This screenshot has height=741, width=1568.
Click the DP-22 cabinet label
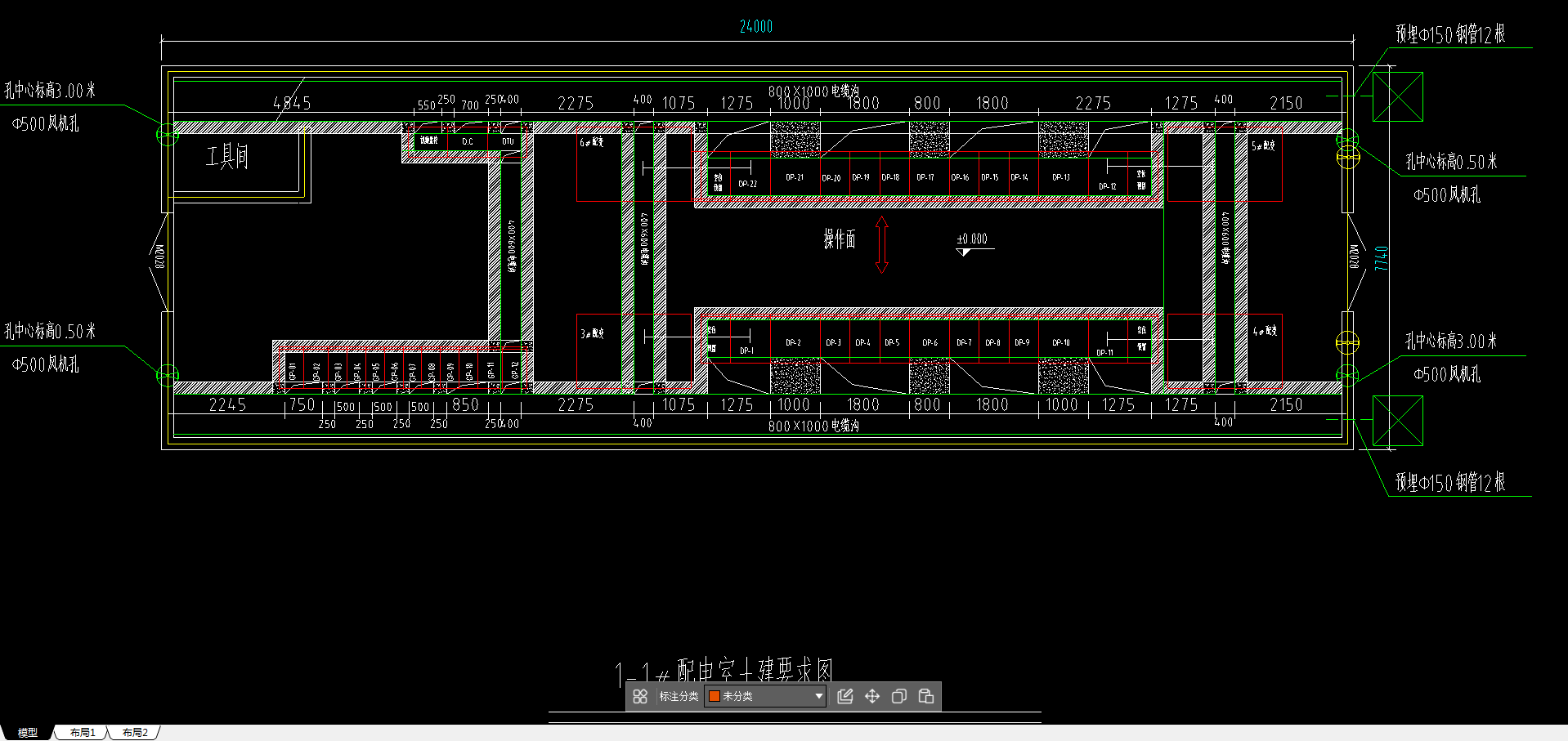point(748,184)
